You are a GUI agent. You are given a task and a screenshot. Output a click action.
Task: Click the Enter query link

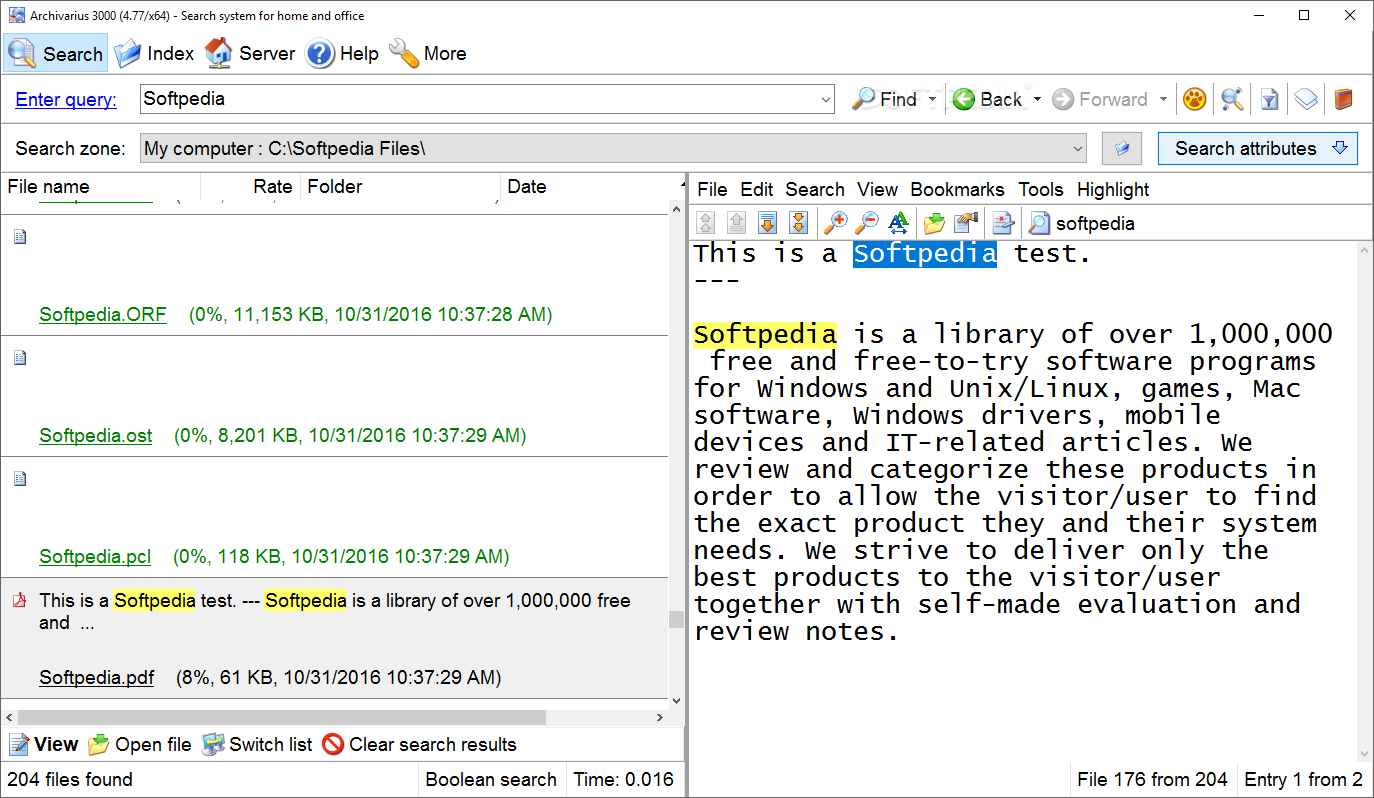tap(66, 99)
